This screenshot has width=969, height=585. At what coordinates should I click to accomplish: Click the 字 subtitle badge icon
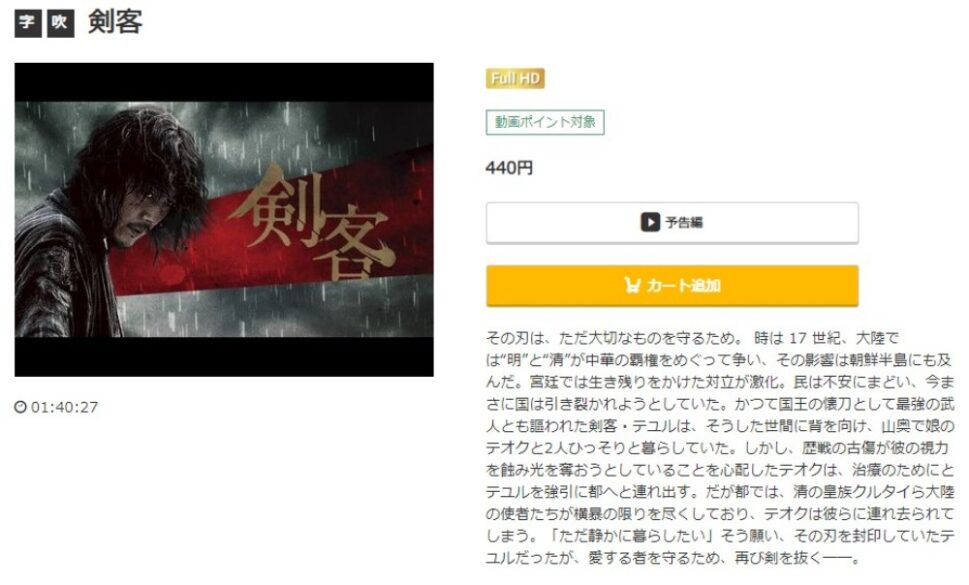(28, 23)
